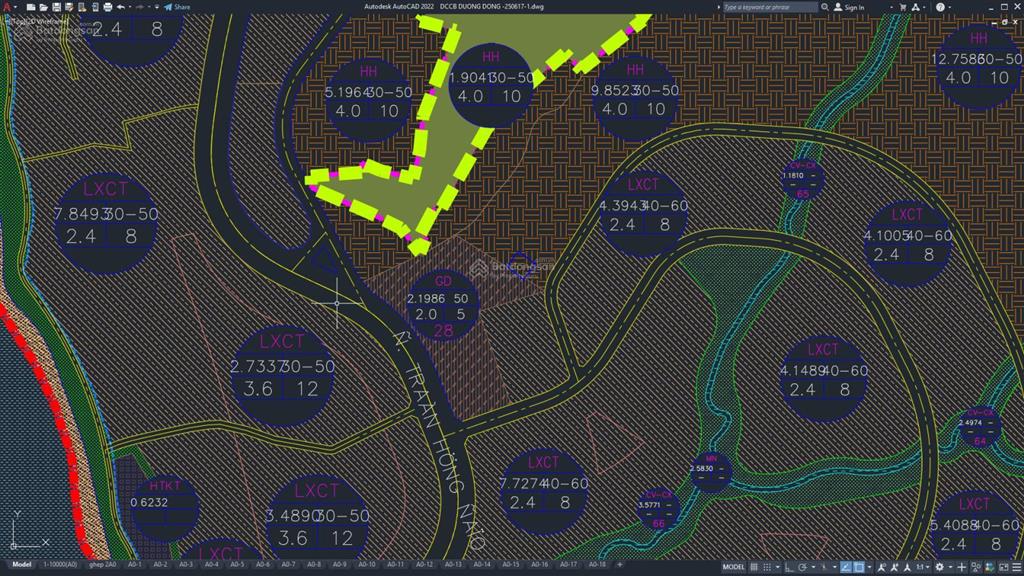Open the 1:1 annotation scale dropdown
Screen dimensions: 1024x576
923,568
